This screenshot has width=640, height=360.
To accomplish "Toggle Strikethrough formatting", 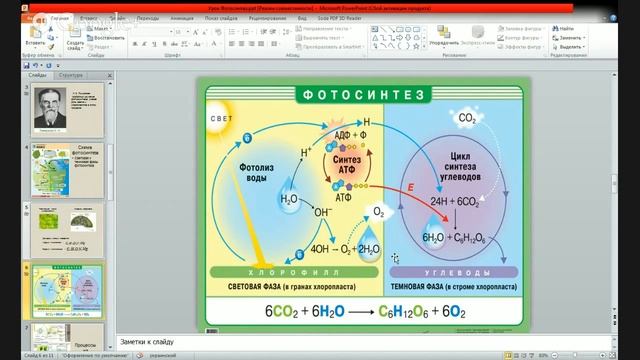I will coord(174,44).
